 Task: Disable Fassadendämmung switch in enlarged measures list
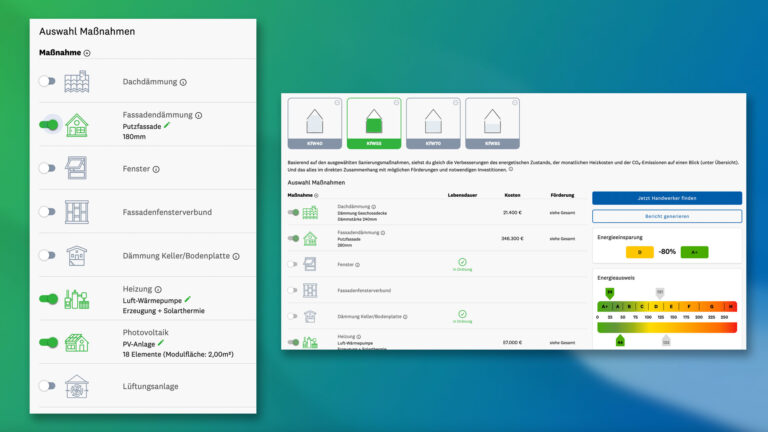tap(48, 125)
